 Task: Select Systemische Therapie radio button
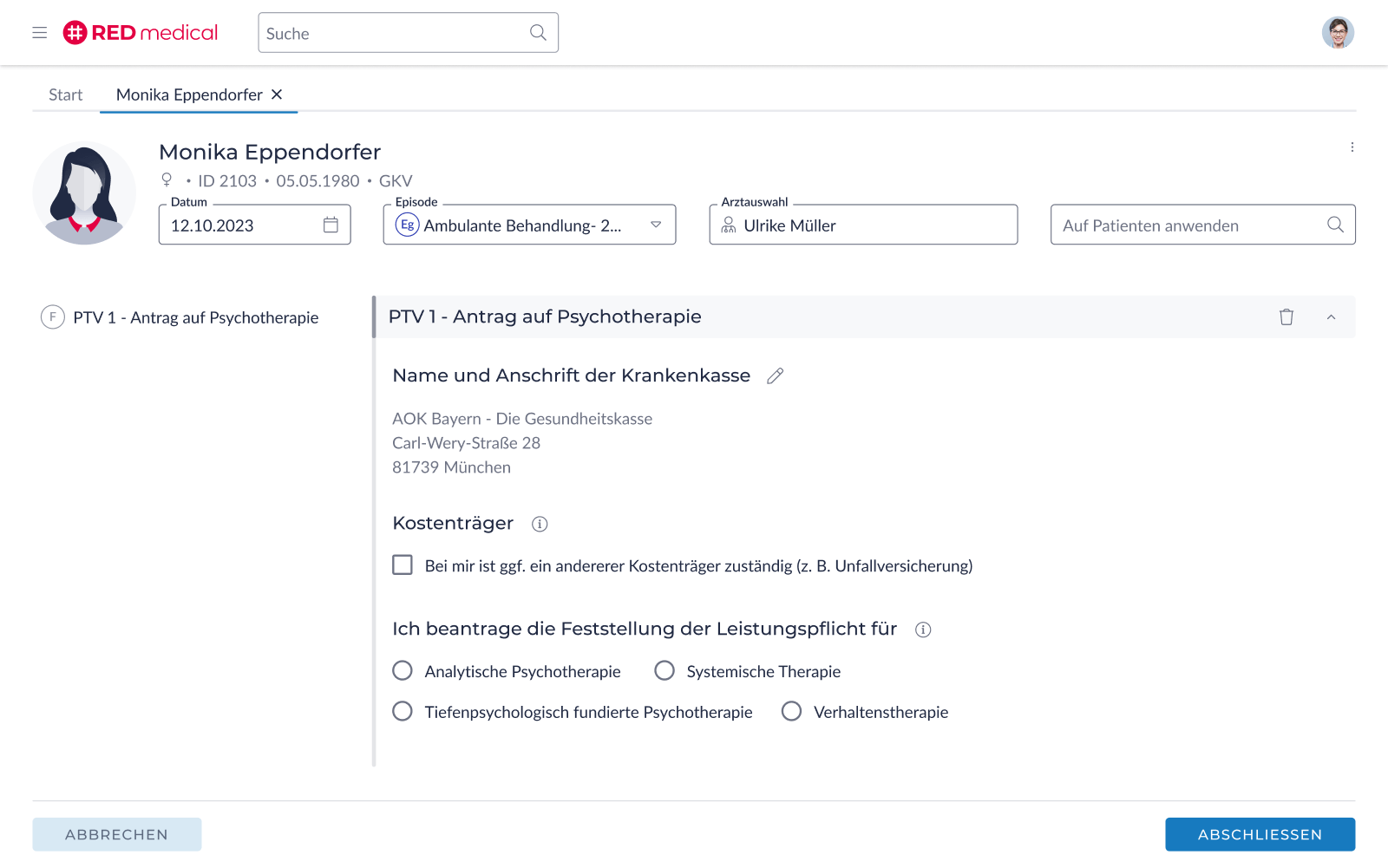click(665, 670)
